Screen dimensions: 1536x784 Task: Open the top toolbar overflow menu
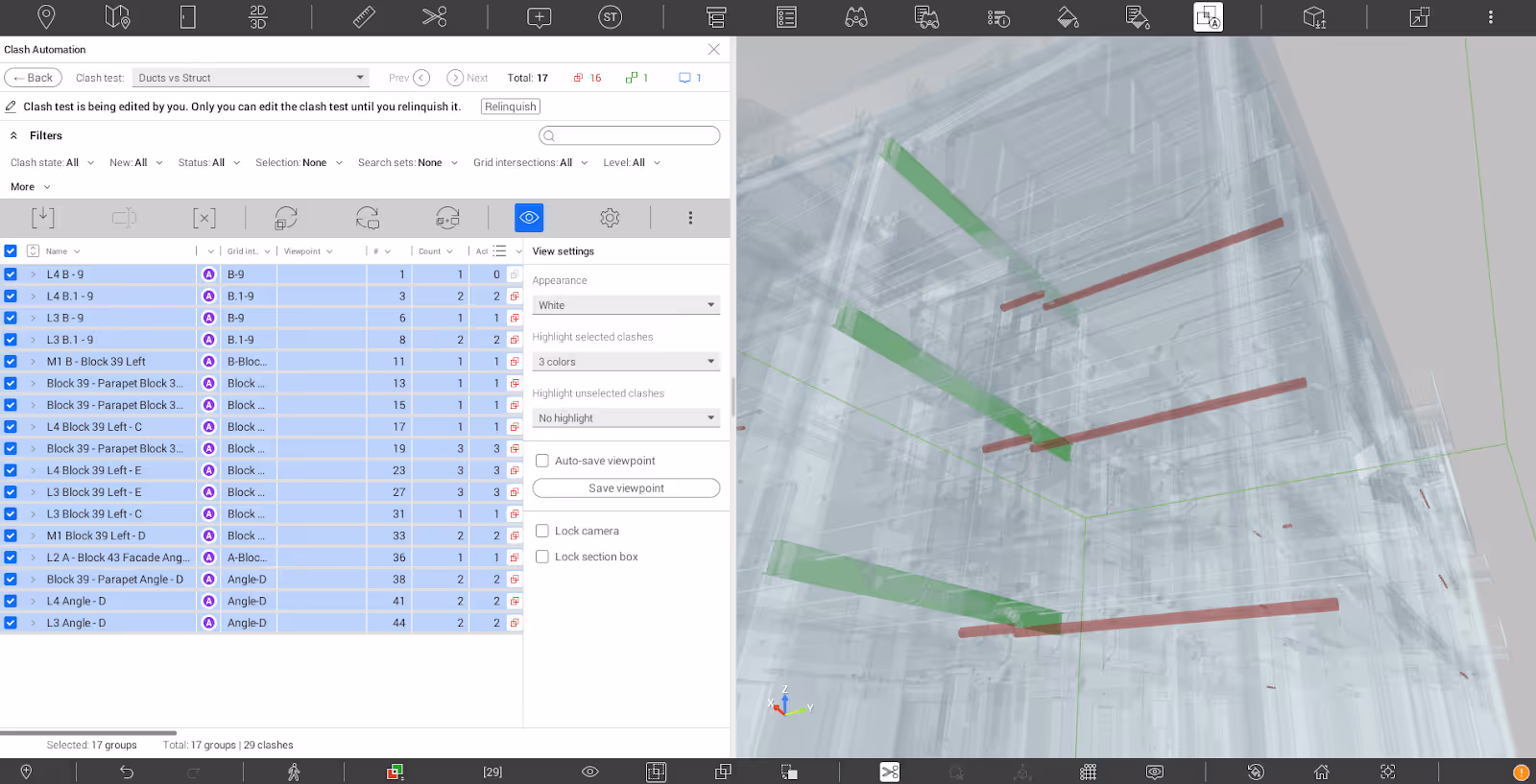(1490, 17)
